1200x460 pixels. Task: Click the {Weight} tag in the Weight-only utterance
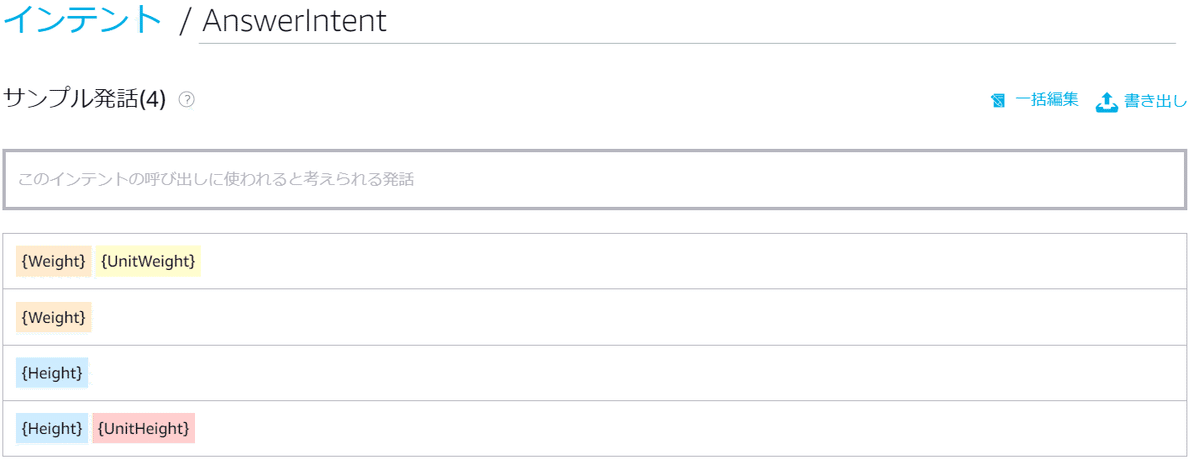pyautogui.click(x=54, y=317)
